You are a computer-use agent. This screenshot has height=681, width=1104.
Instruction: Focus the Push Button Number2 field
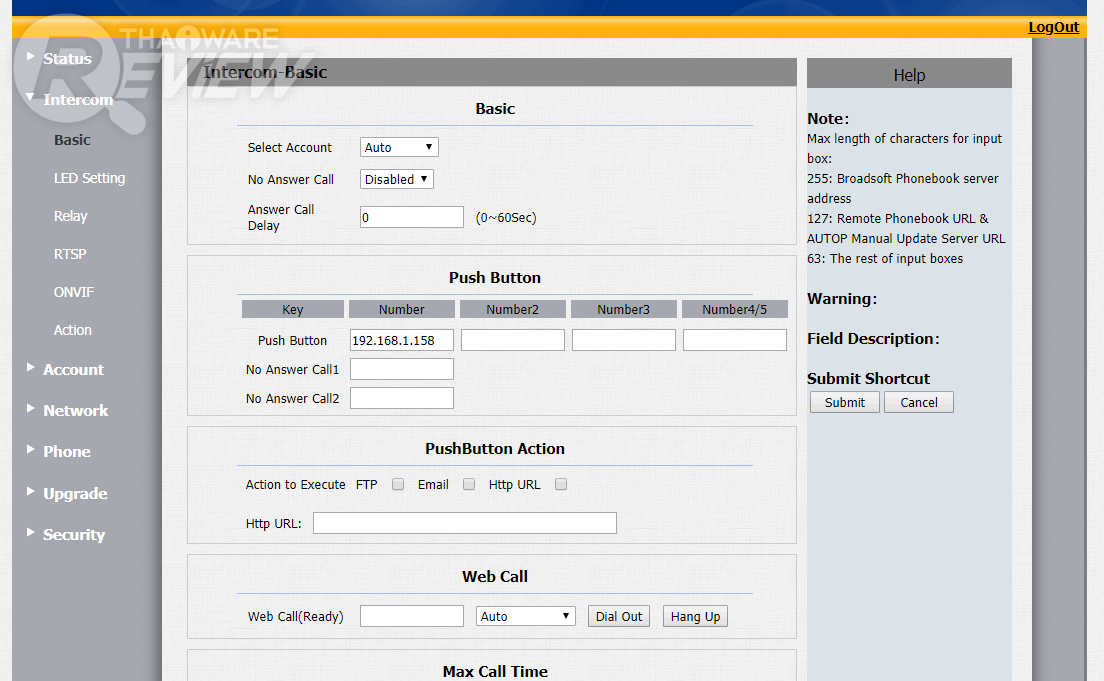[x=513, y=340]
